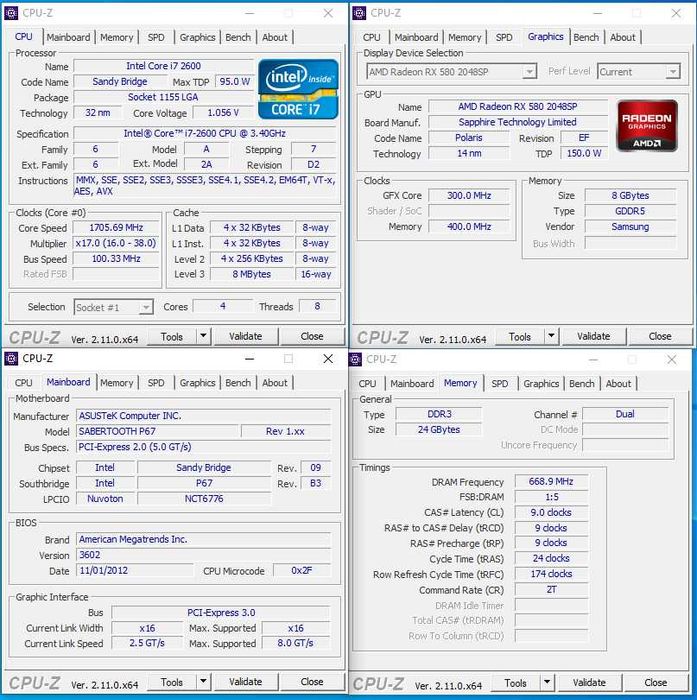Open About tab in CPU window
Image resolution: width=697 pixels, height=700 pixels.
click(x=275, y=37)
